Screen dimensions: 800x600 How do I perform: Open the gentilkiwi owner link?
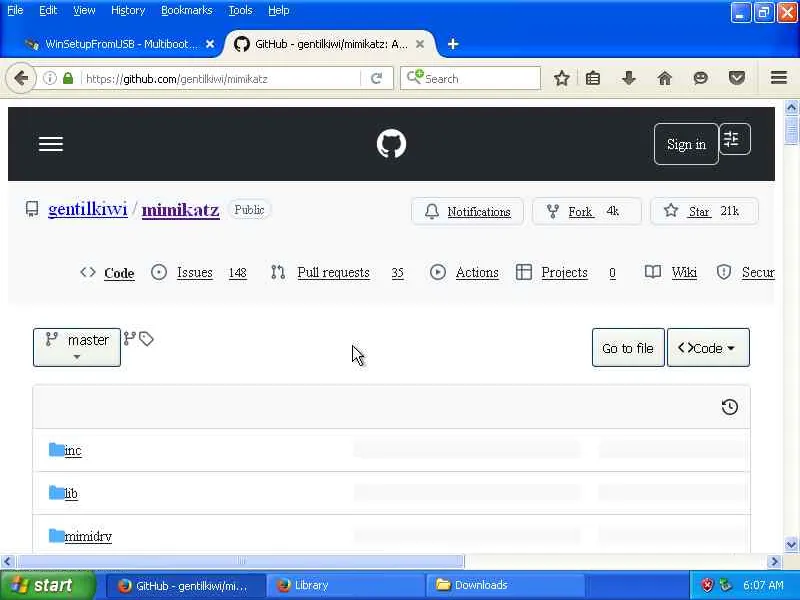[88, 209]
